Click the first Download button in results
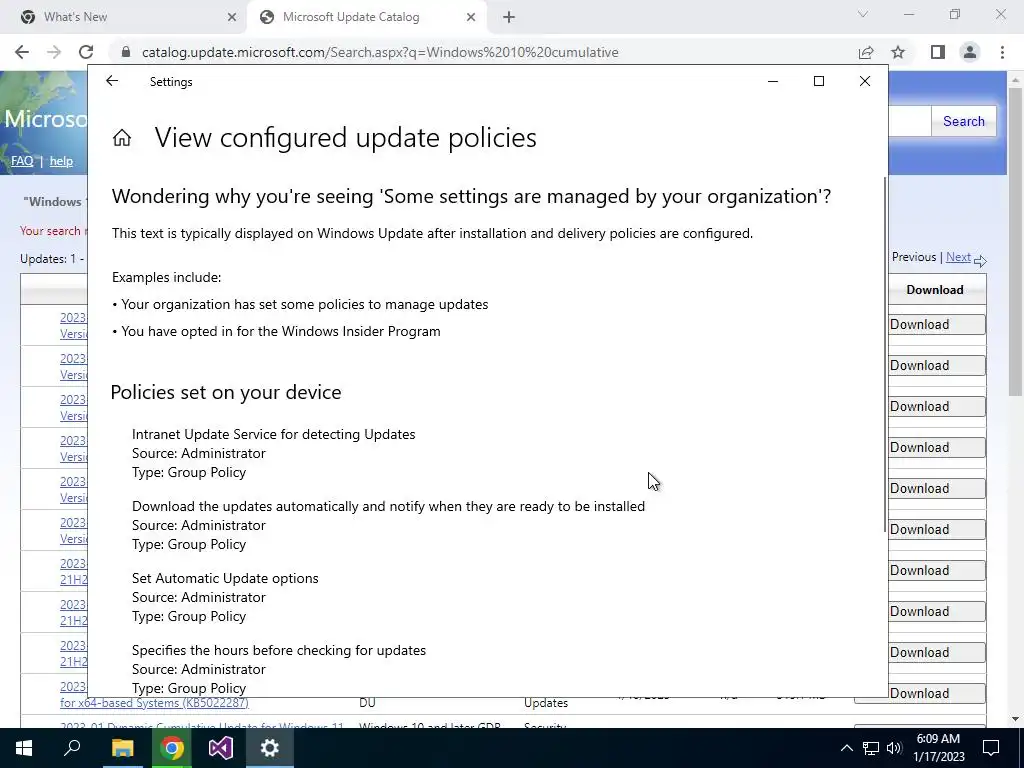1024x768 pixels. tap(936, 325)
